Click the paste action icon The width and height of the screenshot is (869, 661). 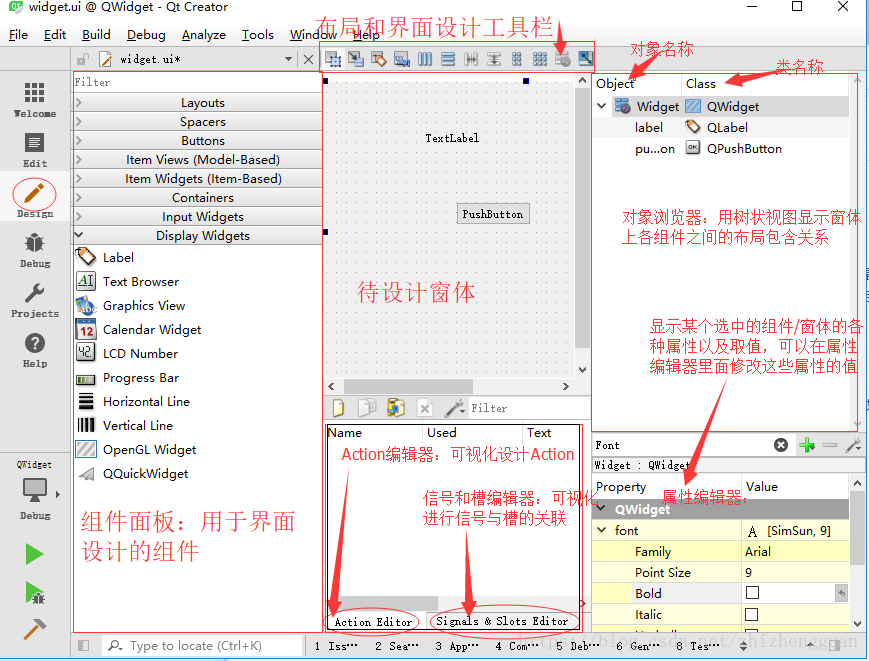396,408
